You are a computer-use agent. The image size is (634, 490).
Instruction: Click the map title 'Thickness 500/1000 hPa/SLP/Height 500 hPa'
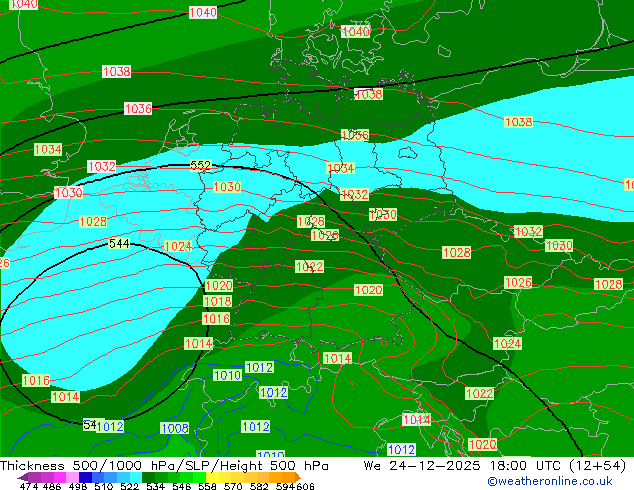tap(164, 466)
